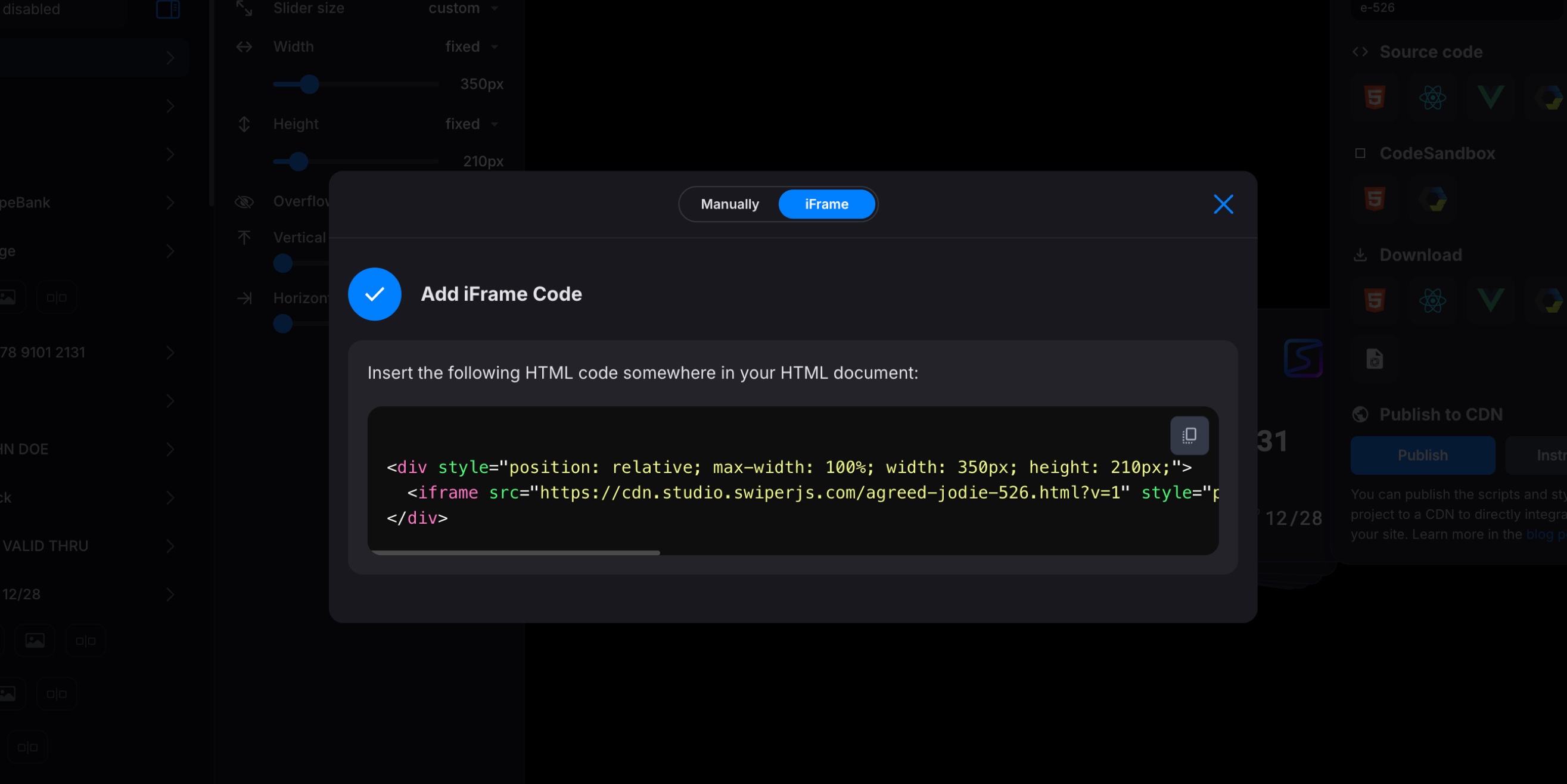This screenshot has width=1567, height=784.
Task: Open the blog post link
Action: coord(1546,534)
